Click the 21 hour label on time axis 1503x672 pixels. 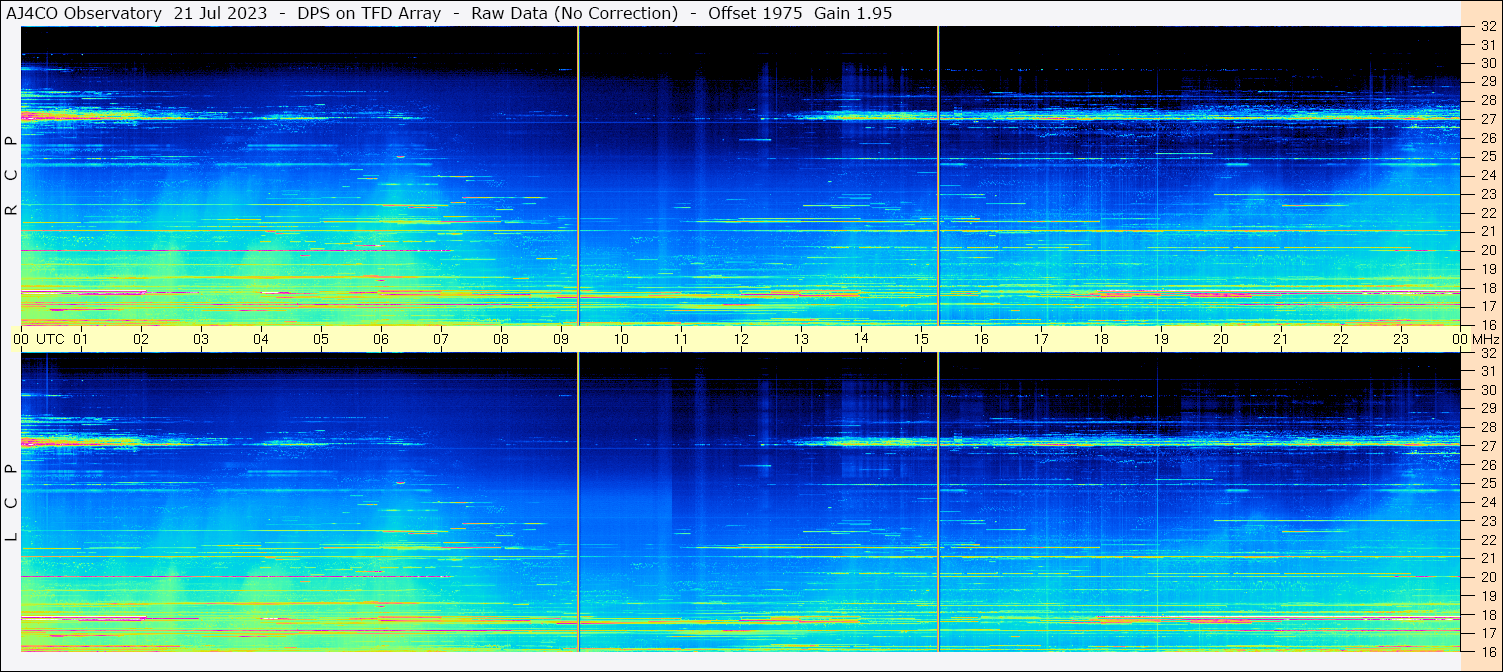(1281, 339)
